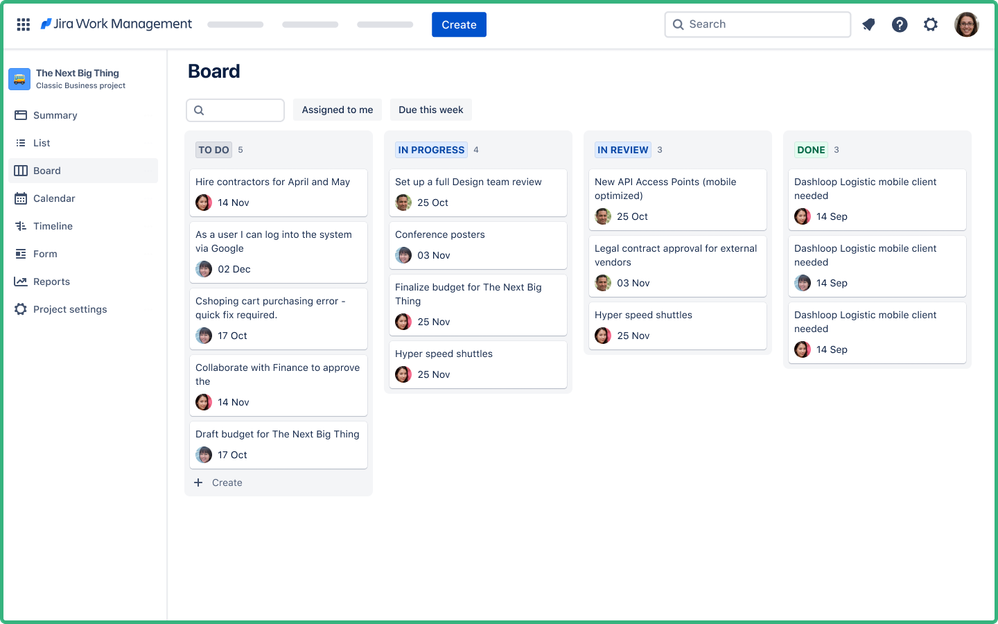The image size is (998, 624).
Task: Click the DONE column header
Action: tap(811, 150)
